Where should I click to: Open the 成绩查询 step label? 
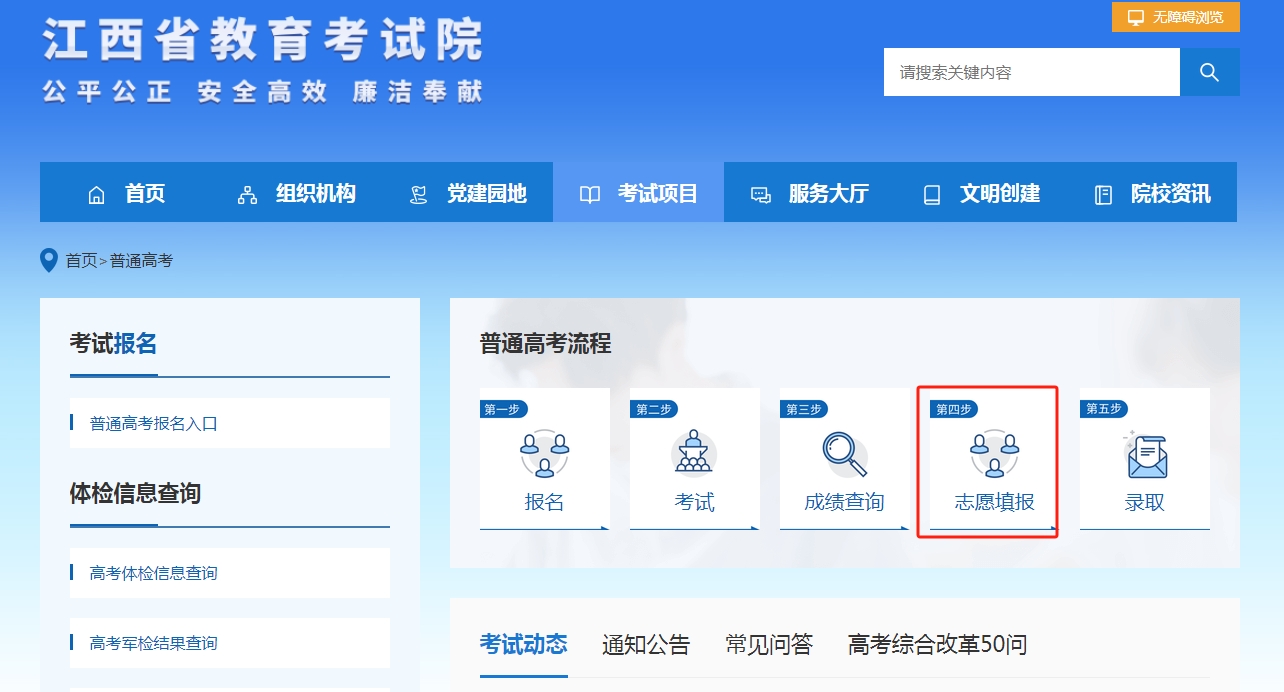[x=845, y=502]
